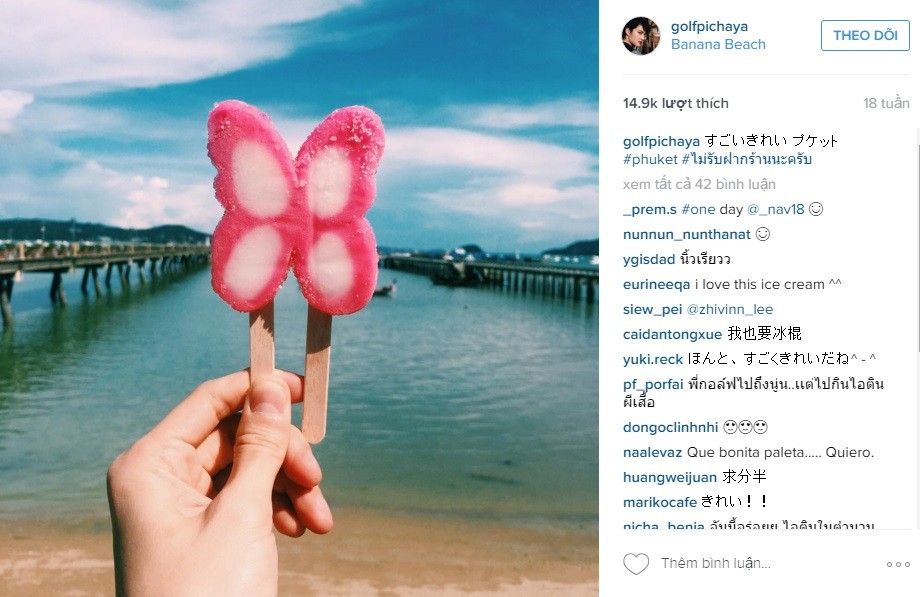
Task: Follow the account with THEO DÕI button
Action: 865,35
